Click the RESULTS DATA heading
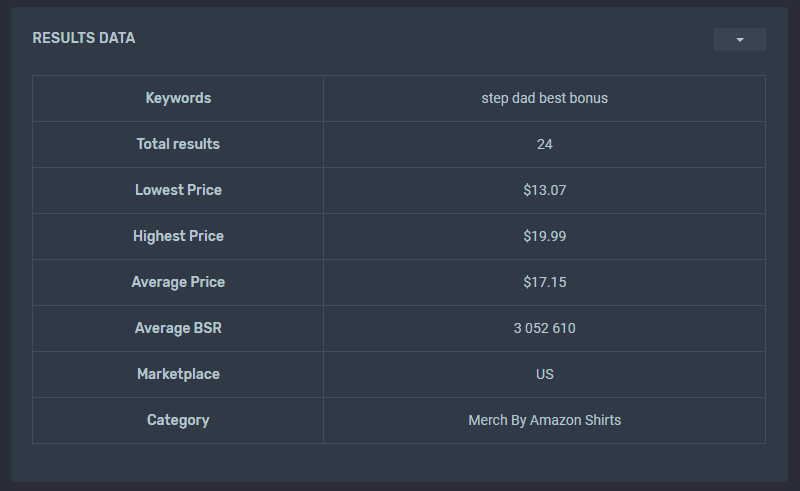This screenshot has width=800, height=491. click(84, 38)
